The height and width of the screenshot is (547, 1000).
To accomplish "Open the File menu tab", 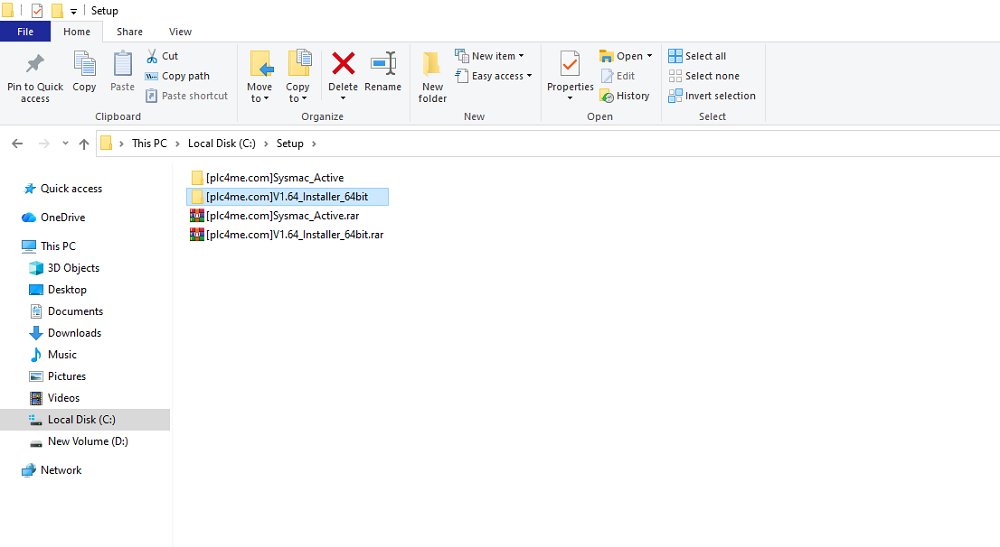I will (25, 32).
